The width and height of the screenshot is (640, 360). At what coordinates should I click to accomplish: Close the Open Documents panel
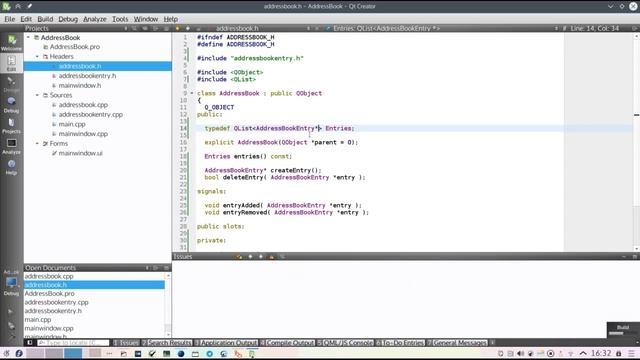click(x=166, y=268)
